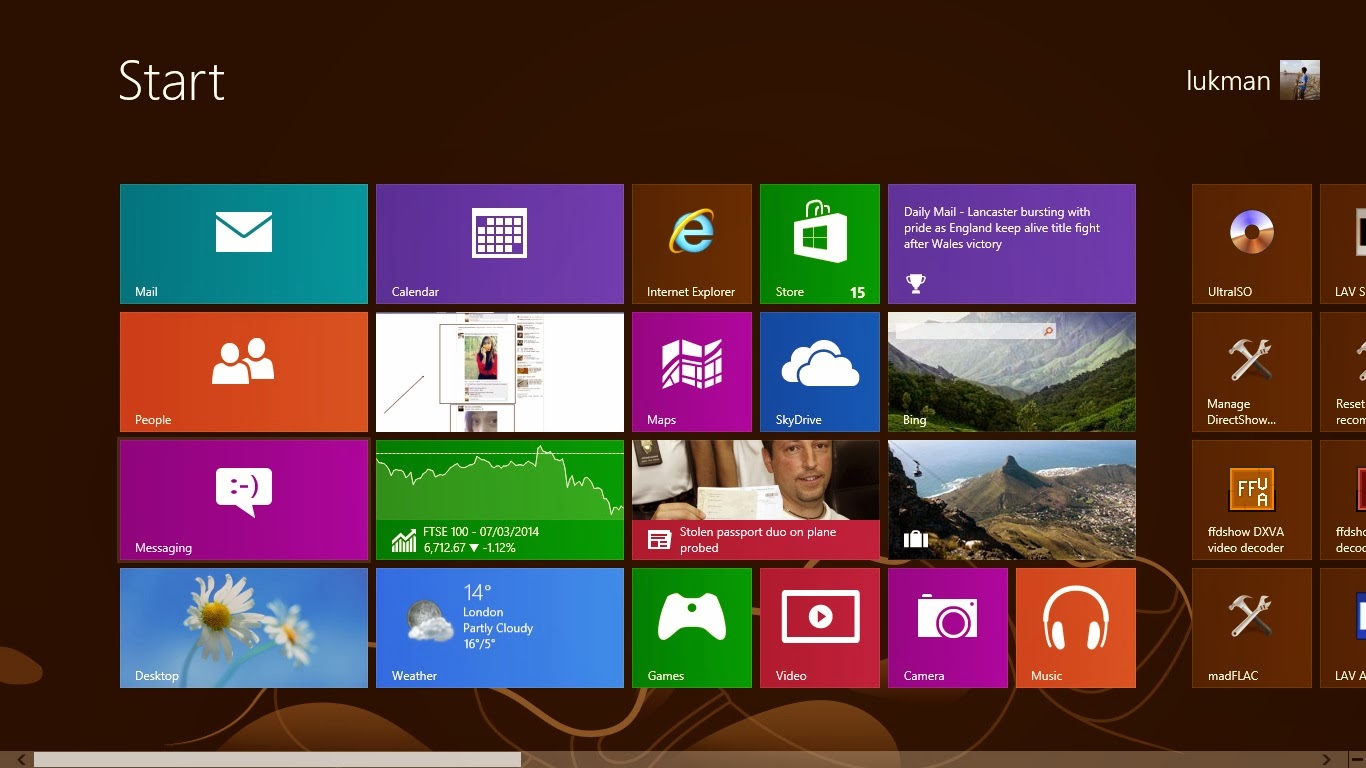
Task: Open the SkyDrive tile
Action: (x=820, y=372)
